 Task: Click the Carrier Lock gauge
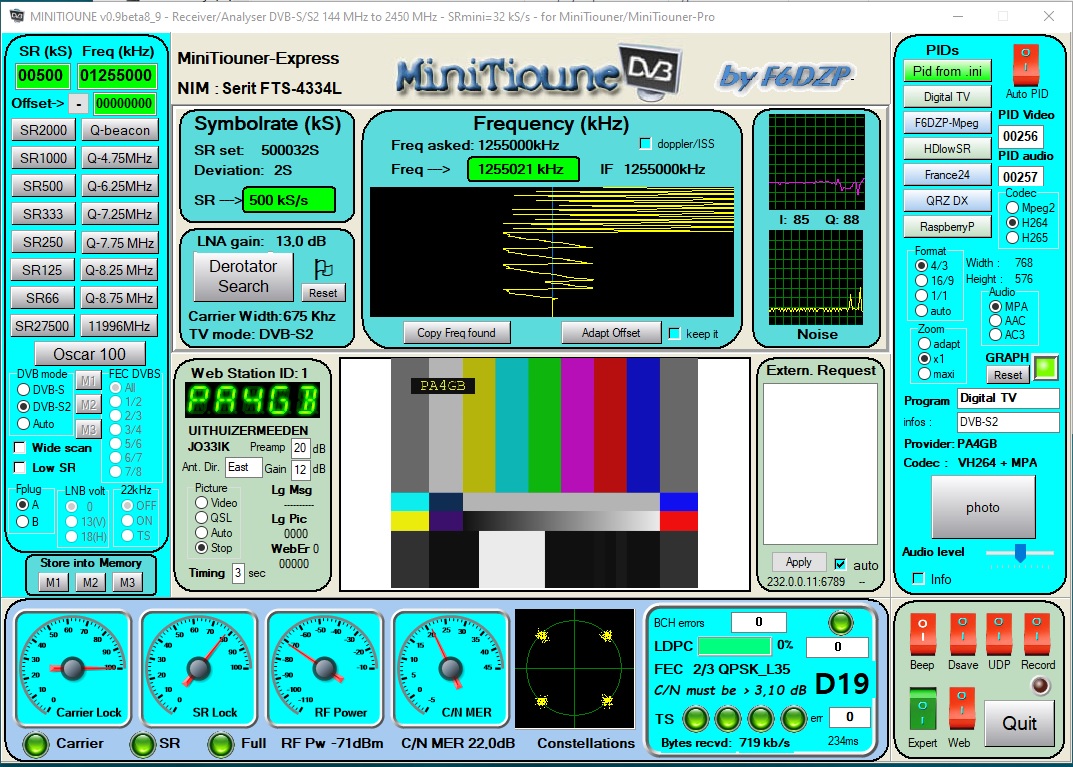(73, 668)
